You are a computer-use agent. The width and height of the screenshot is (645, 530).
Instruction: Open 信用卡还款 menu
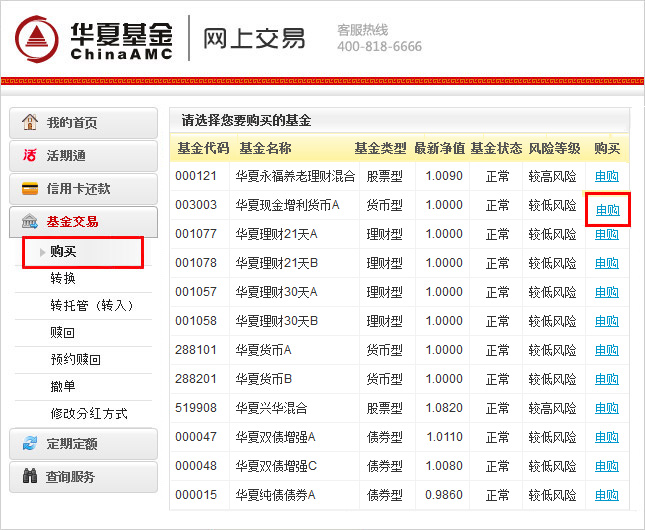click(x=84, y=189)
